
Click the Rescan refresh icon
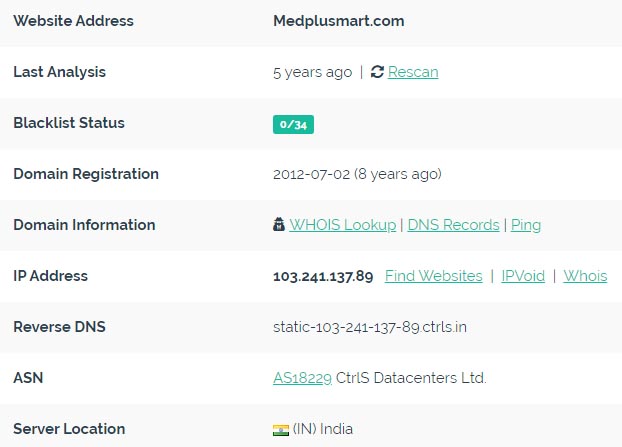377,72
